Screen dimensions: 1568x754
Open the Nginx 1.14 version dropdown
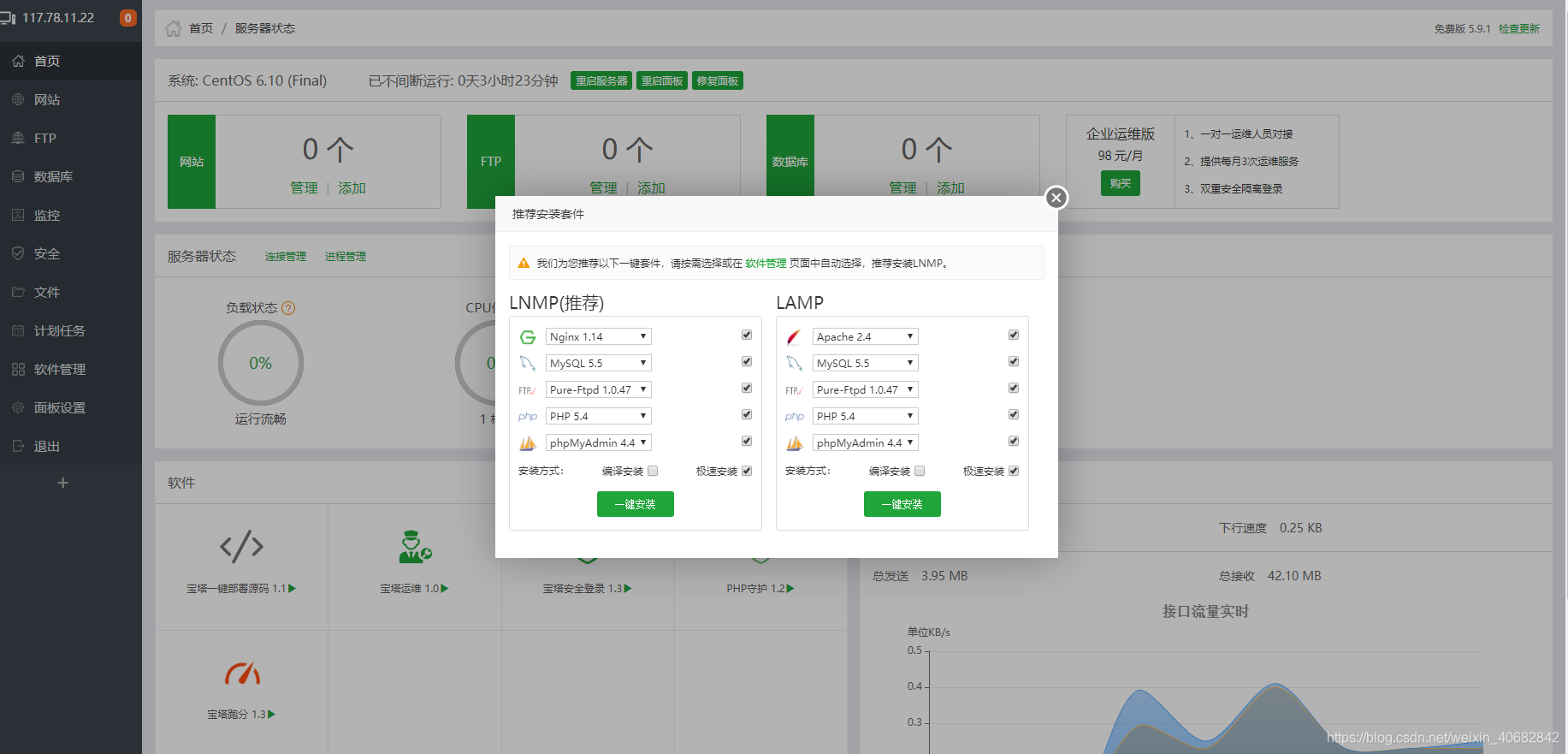click(599, 336)
